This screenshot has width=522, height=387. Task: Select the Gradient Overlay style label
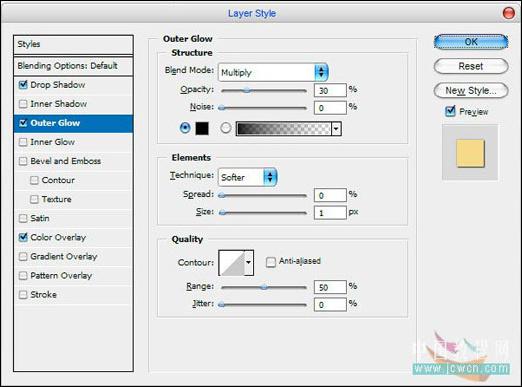[64, 257]
